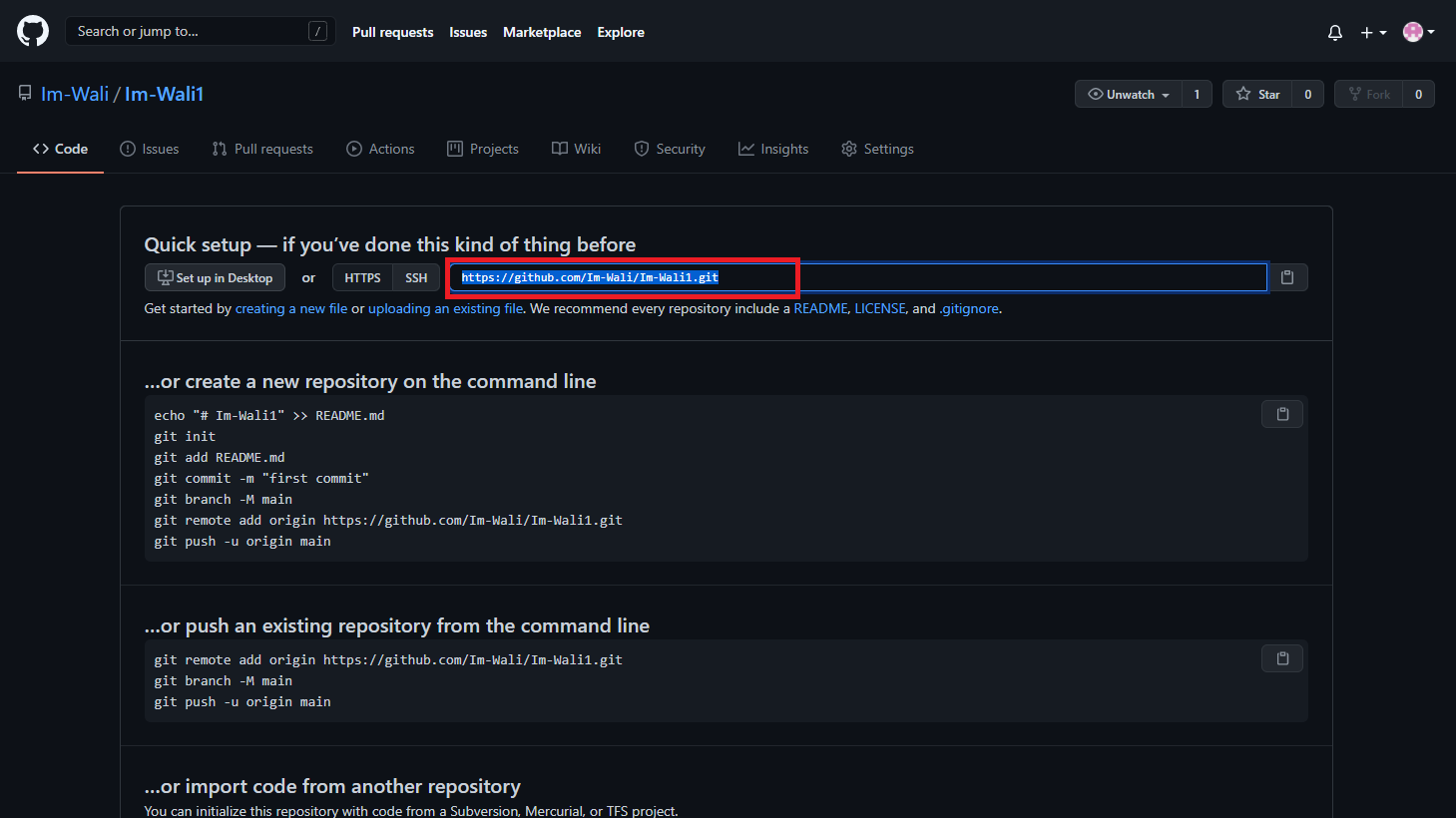The height and width of the screenshot is (818, 1456).
Task: Open the README link
Action: [x=820, y=308]
